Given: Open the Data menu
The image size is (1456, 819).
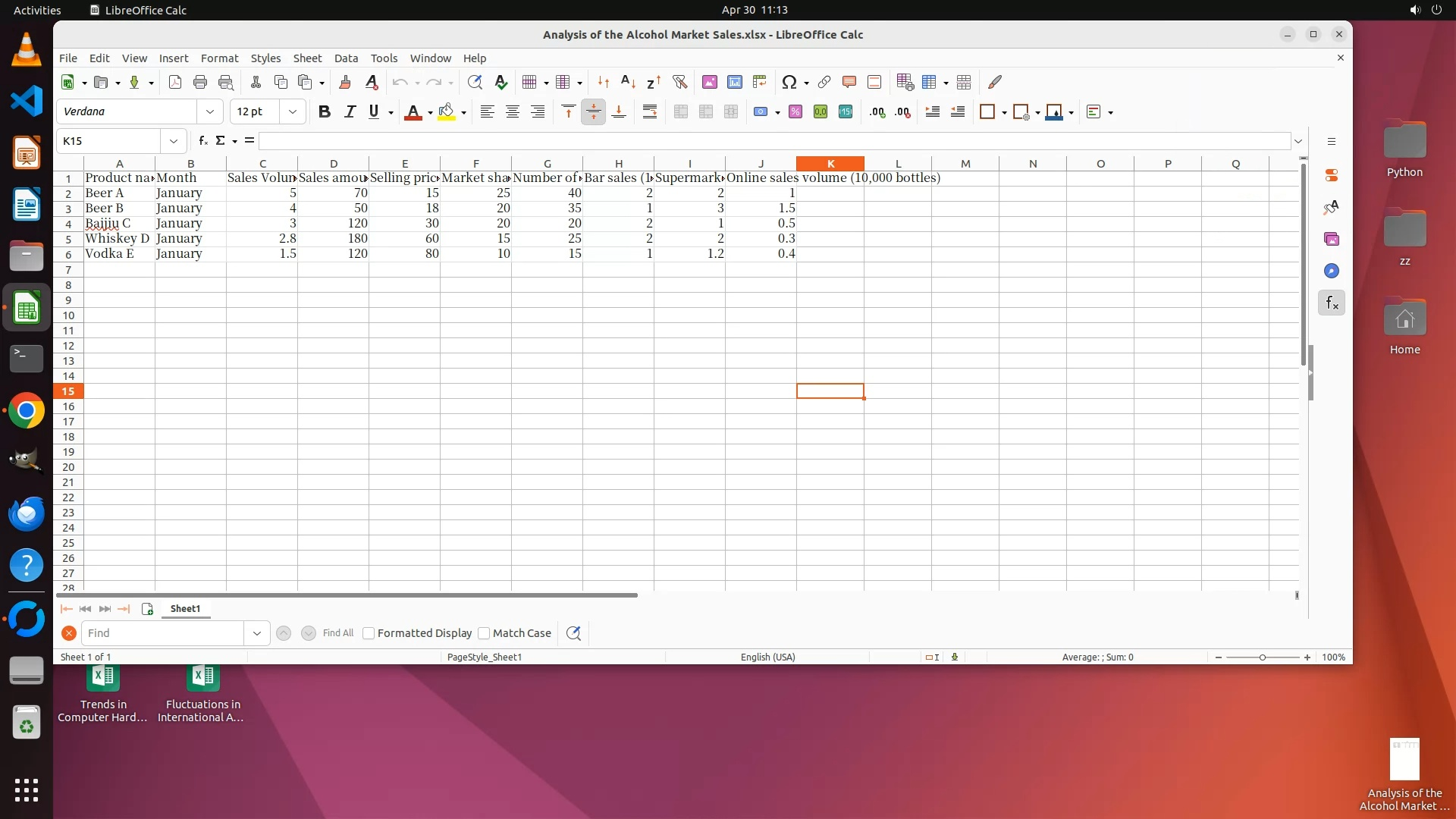Looking at the screenshot, I should pos(346,58).
